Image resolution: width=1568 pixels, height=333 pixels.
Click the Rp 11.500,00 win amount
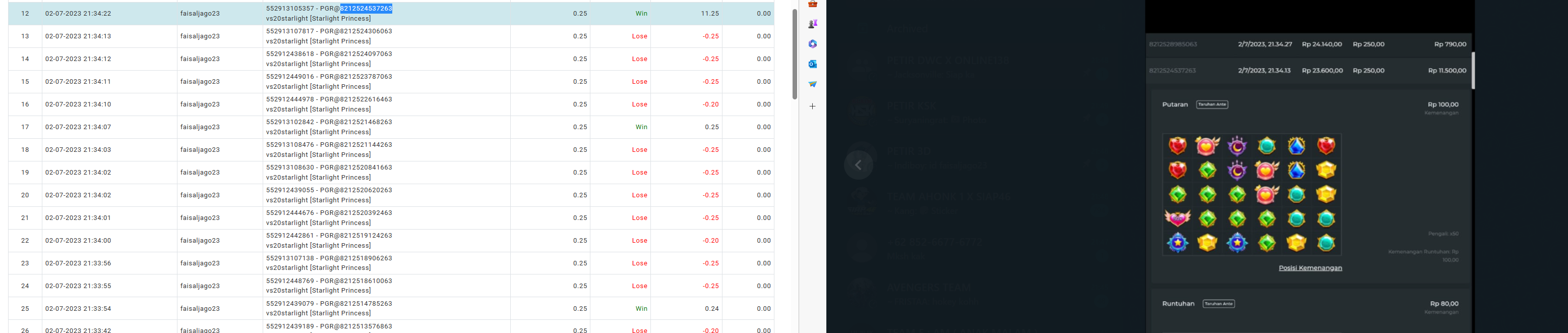coord(1447,71)
